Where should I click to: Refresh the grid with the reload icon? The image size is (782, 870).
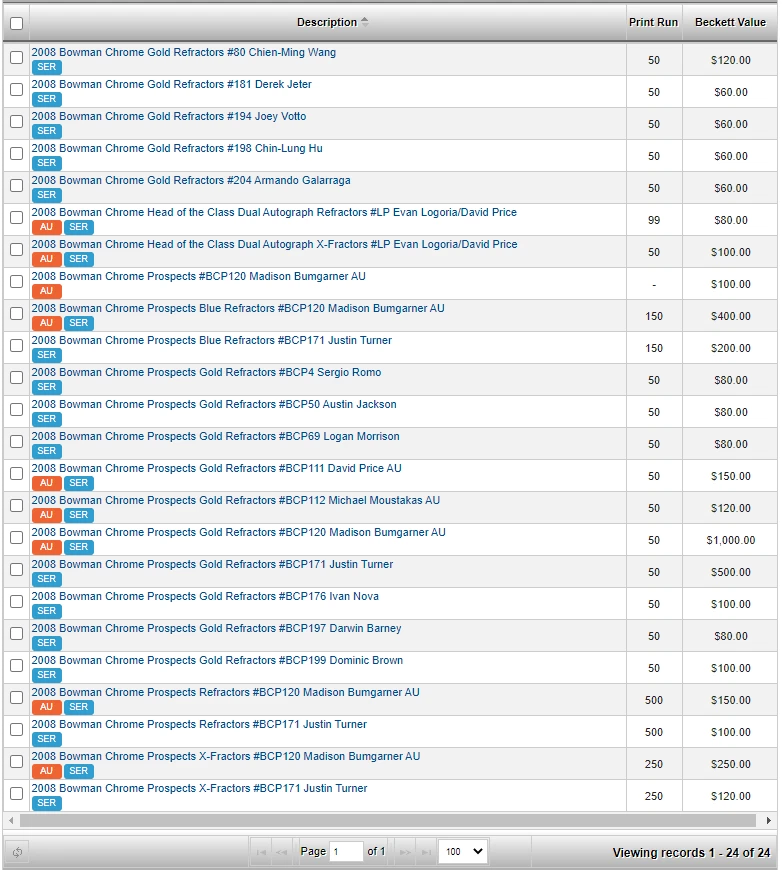17,852
